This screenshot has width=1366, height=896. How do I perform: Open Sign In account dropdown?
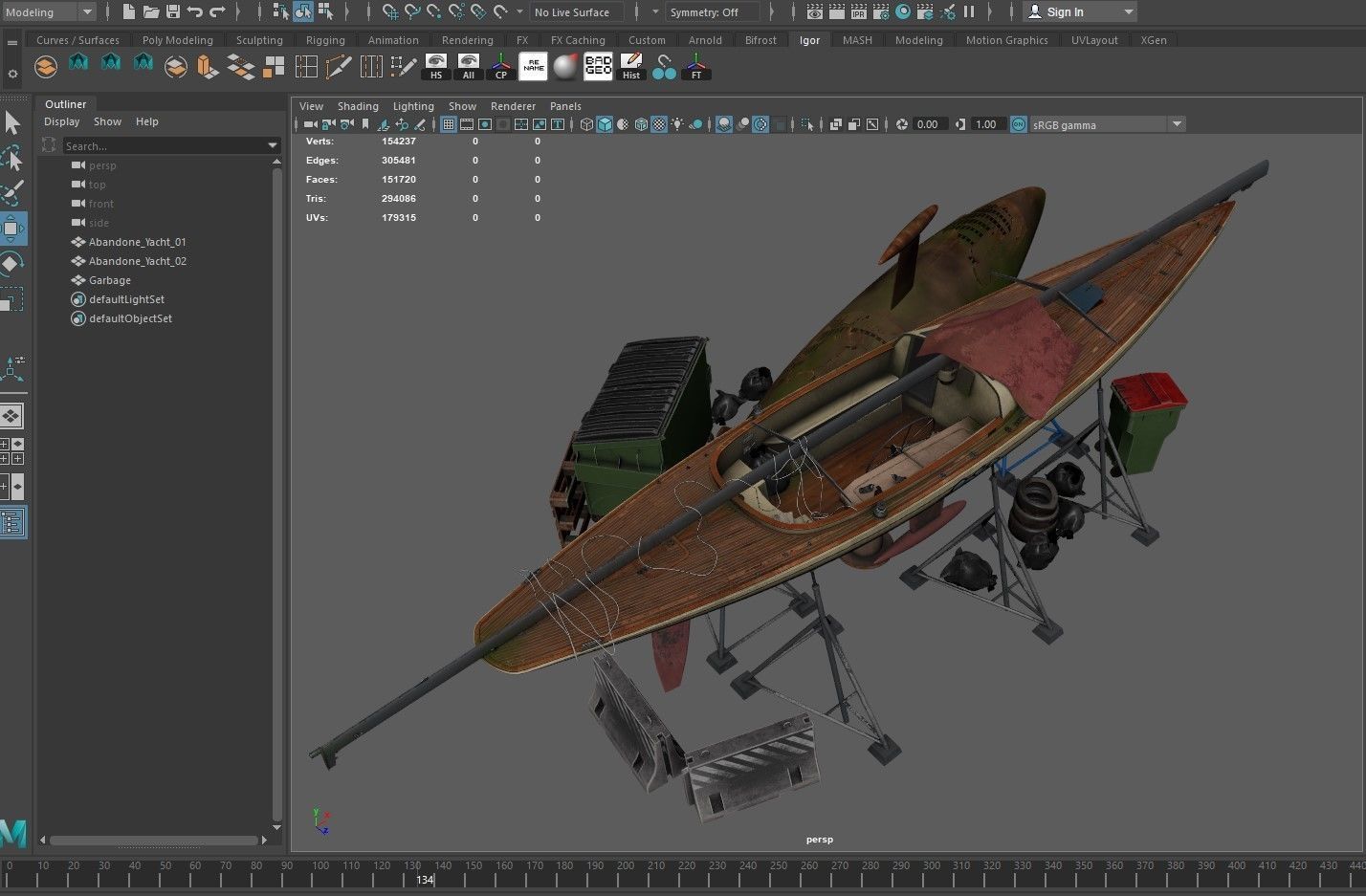1079,11
